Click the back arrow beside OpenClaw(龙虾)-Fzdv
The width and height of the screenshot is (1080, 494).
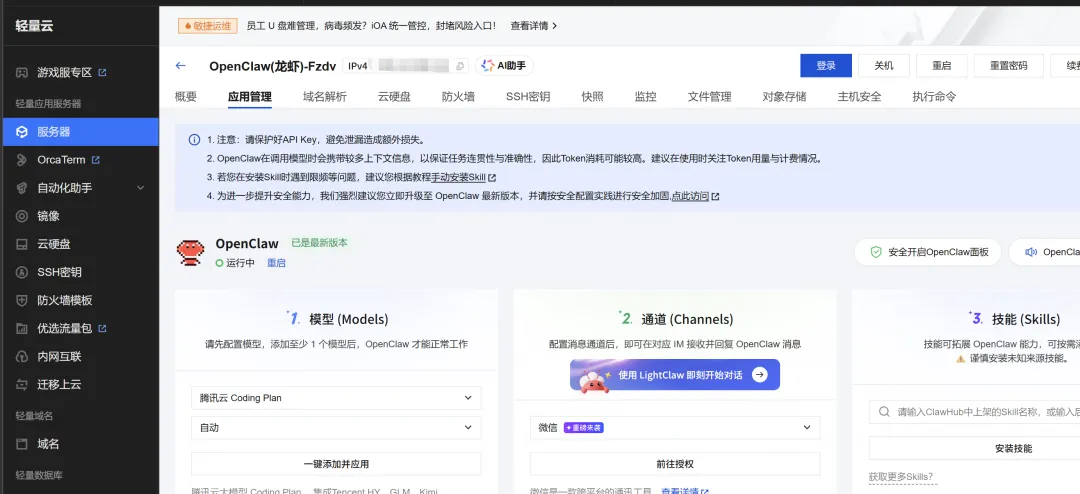[x=180, y=65]
